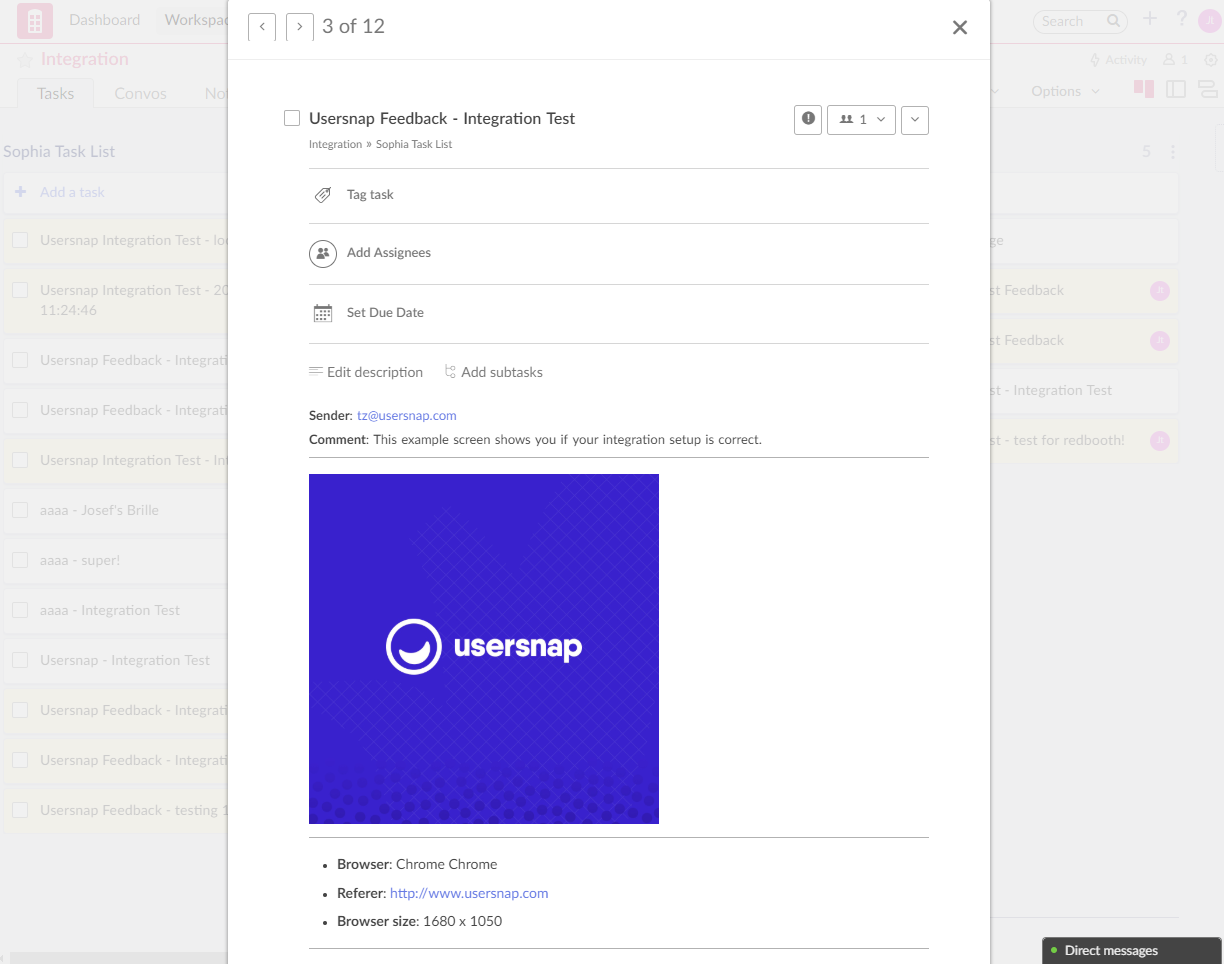
Task: Open sender email tz@usersnap.com link
Action: point(407,415)
